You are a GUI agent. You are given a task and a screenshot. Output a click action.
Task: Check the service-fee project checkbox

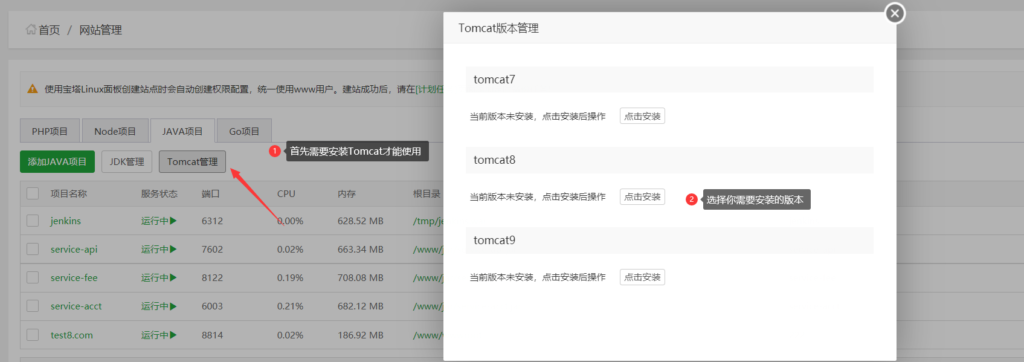pos(33,278)
